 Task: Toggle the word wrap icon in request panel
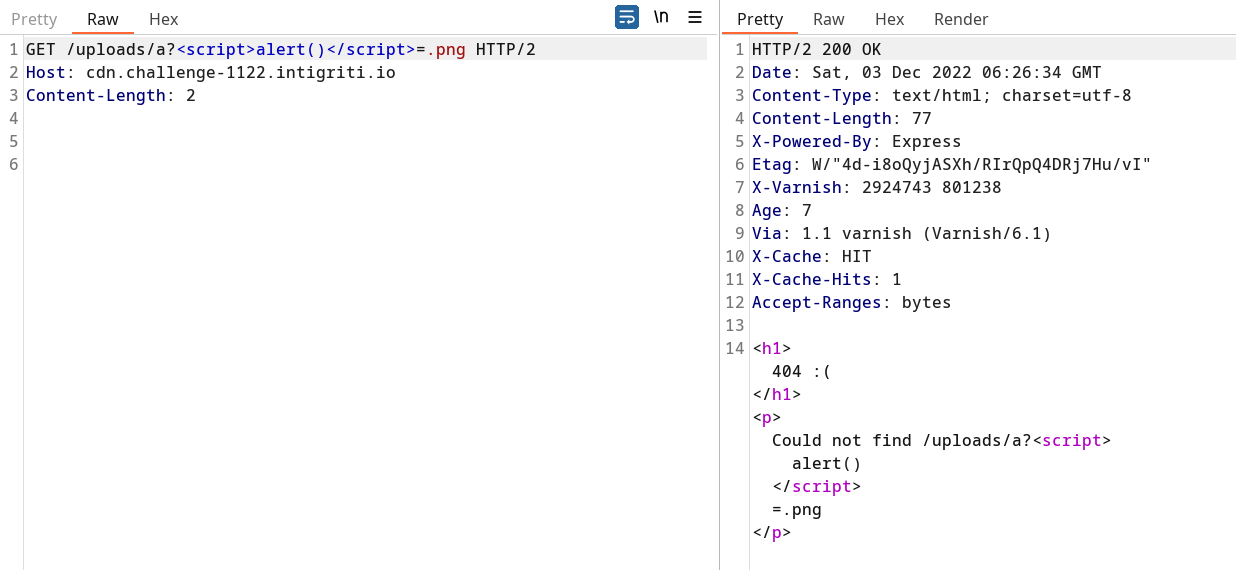click(x=627, y=17)
